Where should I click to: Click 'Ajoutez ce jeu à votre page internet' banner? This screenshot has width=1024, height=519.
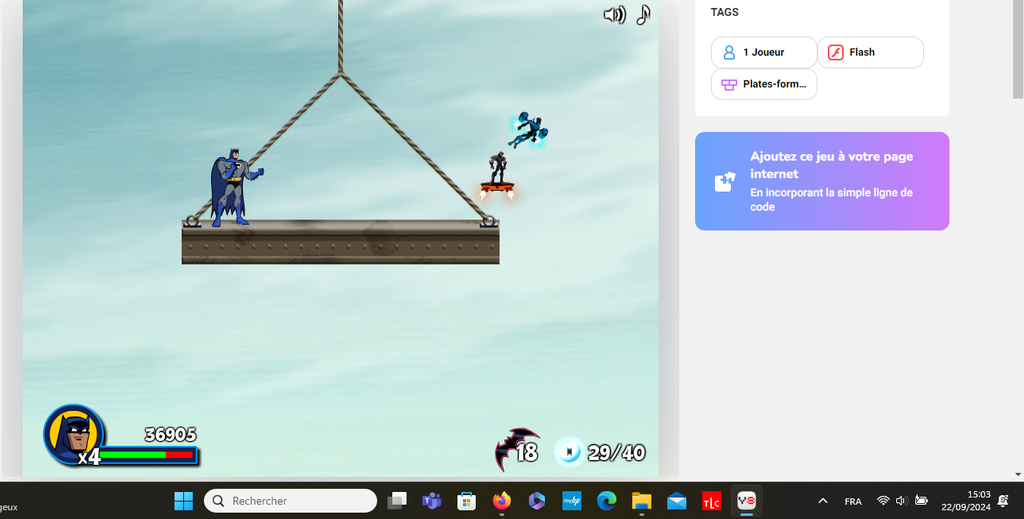click(821, 181)
